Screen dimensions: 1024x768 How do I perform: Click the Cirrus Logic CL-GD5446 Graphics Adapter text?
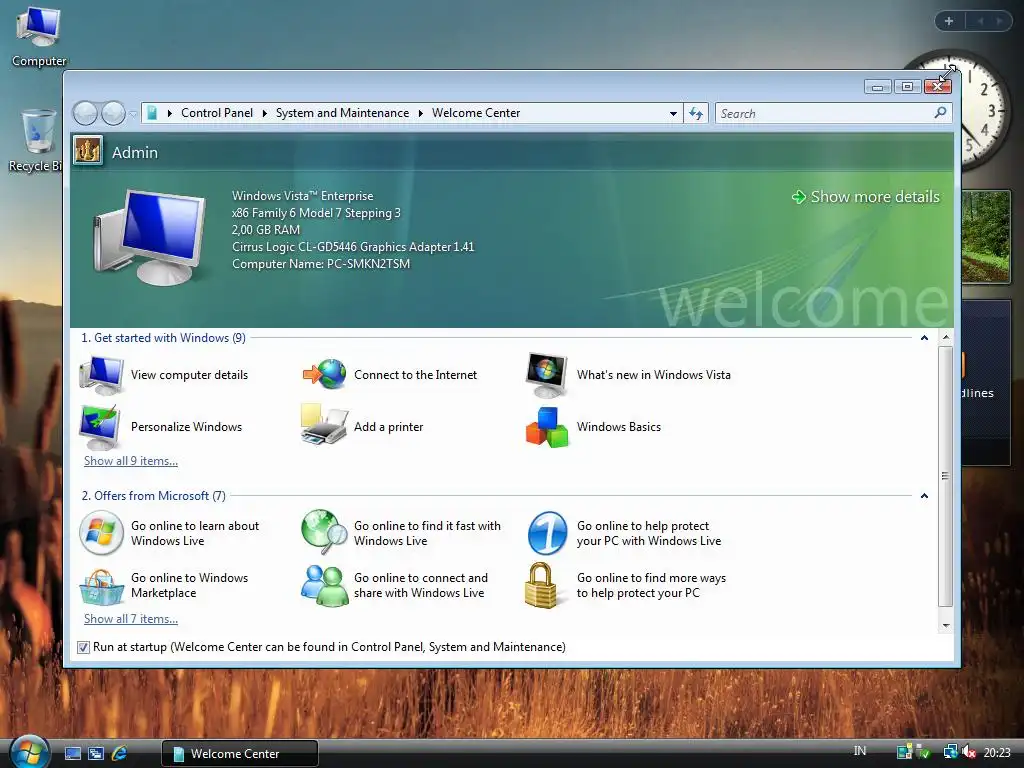353,247
